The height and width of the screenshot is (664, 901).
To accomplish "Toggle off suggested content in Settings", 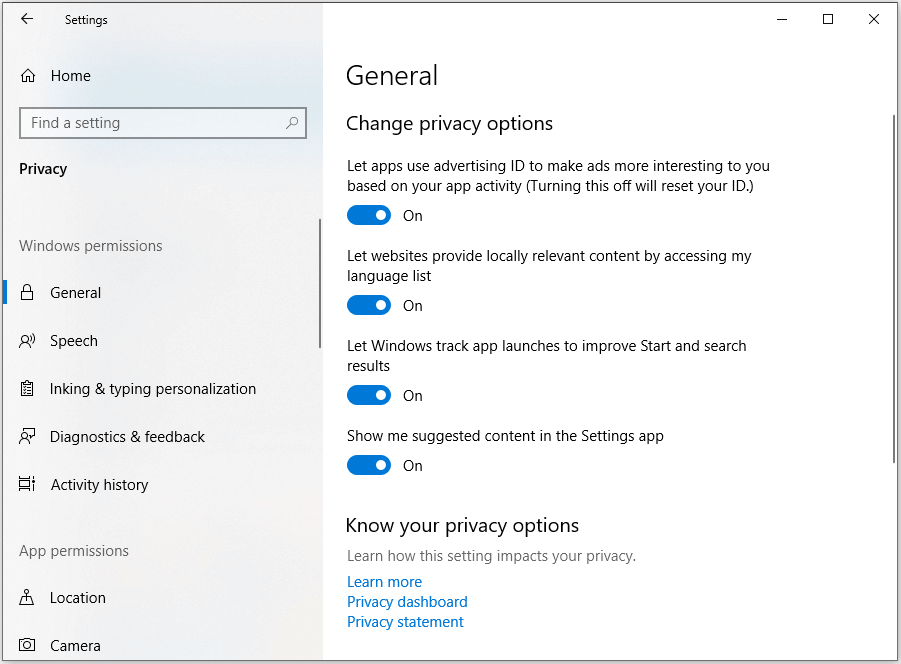I will point(369,465).
